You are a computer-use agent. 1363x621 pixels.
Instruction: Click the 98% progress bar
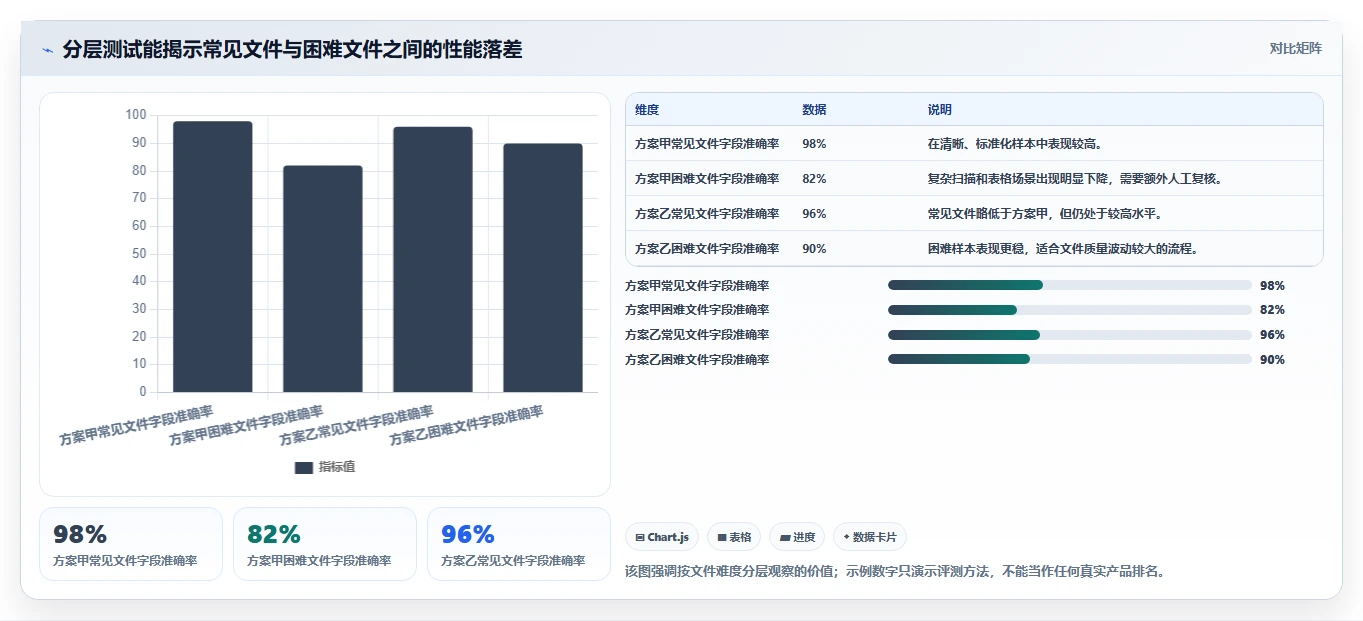coord(1070,285)
